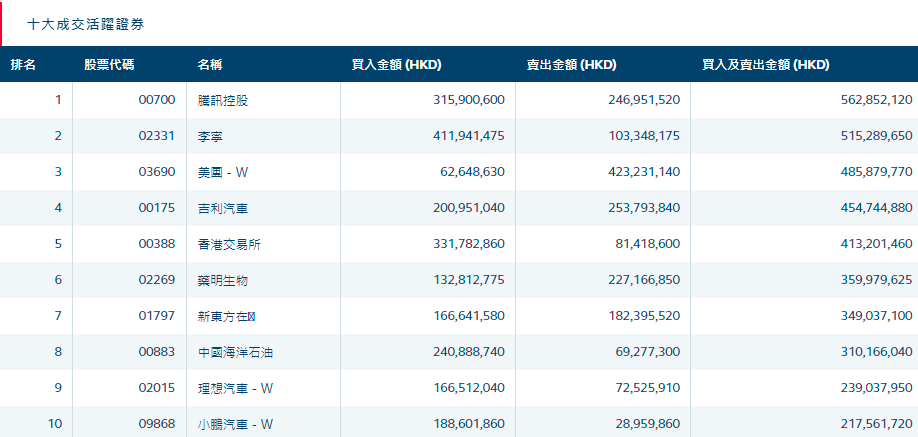Select stock code 00883
This screenshot has height=437, width=918.
pyautogui.click(x=157, y=352)
